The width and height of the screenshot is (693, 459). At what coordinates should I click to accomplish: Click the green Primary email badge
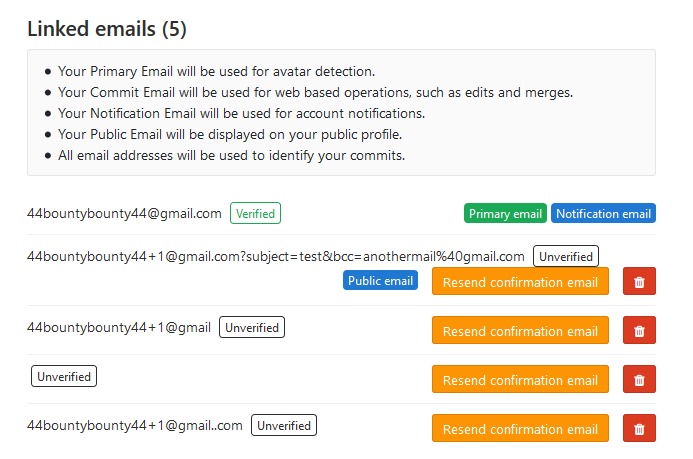505,213
